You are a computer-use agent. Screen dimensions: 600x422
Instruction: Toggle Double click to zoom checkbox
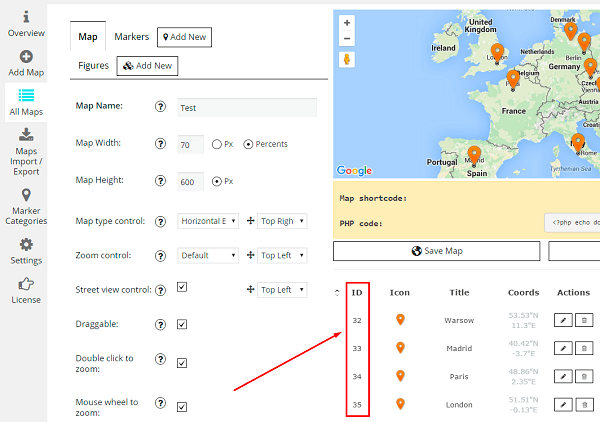(x=182, y=363)
